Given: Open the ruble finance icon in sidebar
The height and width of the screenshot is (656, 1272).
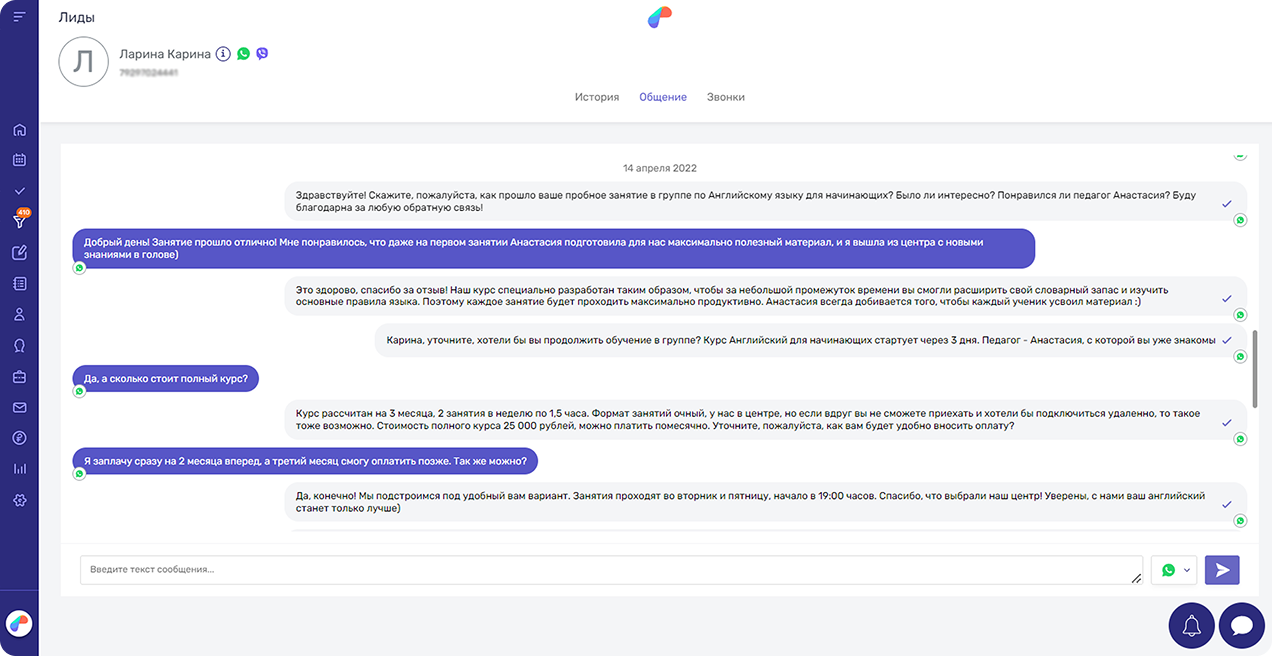Looking at the screenshot, I should 19,438.
